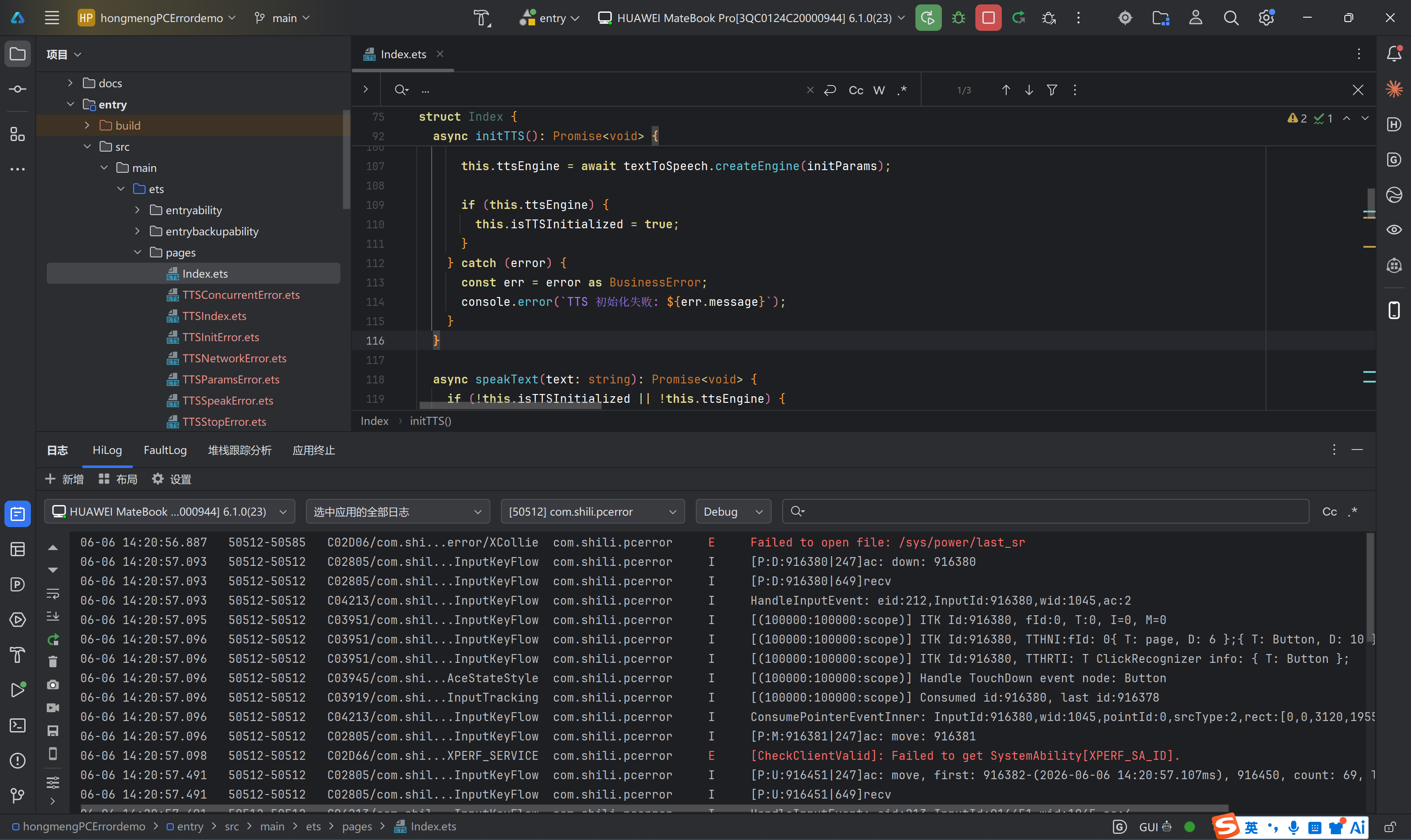Image resolution: width=1411 pixels, height=840 pixels.
Task: Select the Index.ets editor tab
Action: point(403,54)
